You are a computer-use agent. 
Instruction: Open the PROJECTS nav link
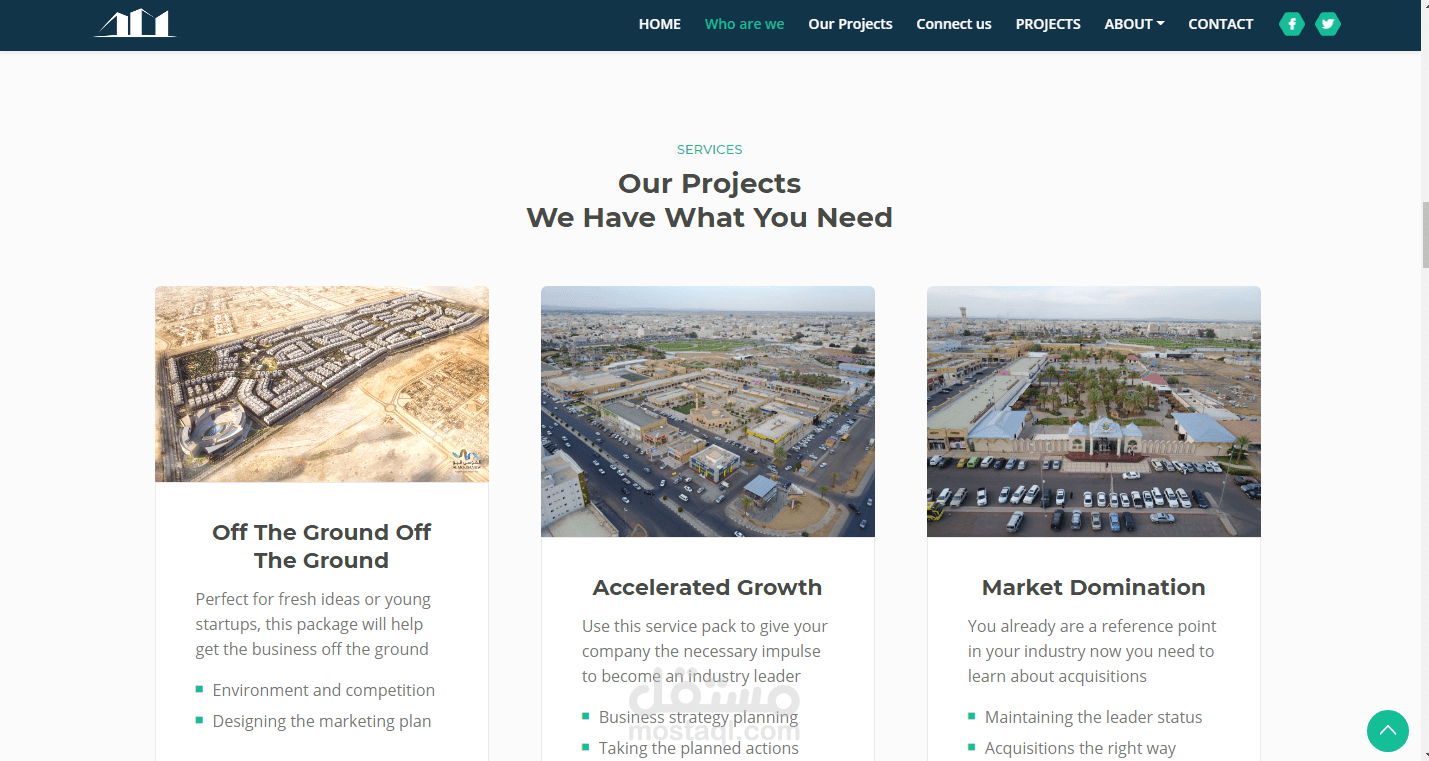1048,24
